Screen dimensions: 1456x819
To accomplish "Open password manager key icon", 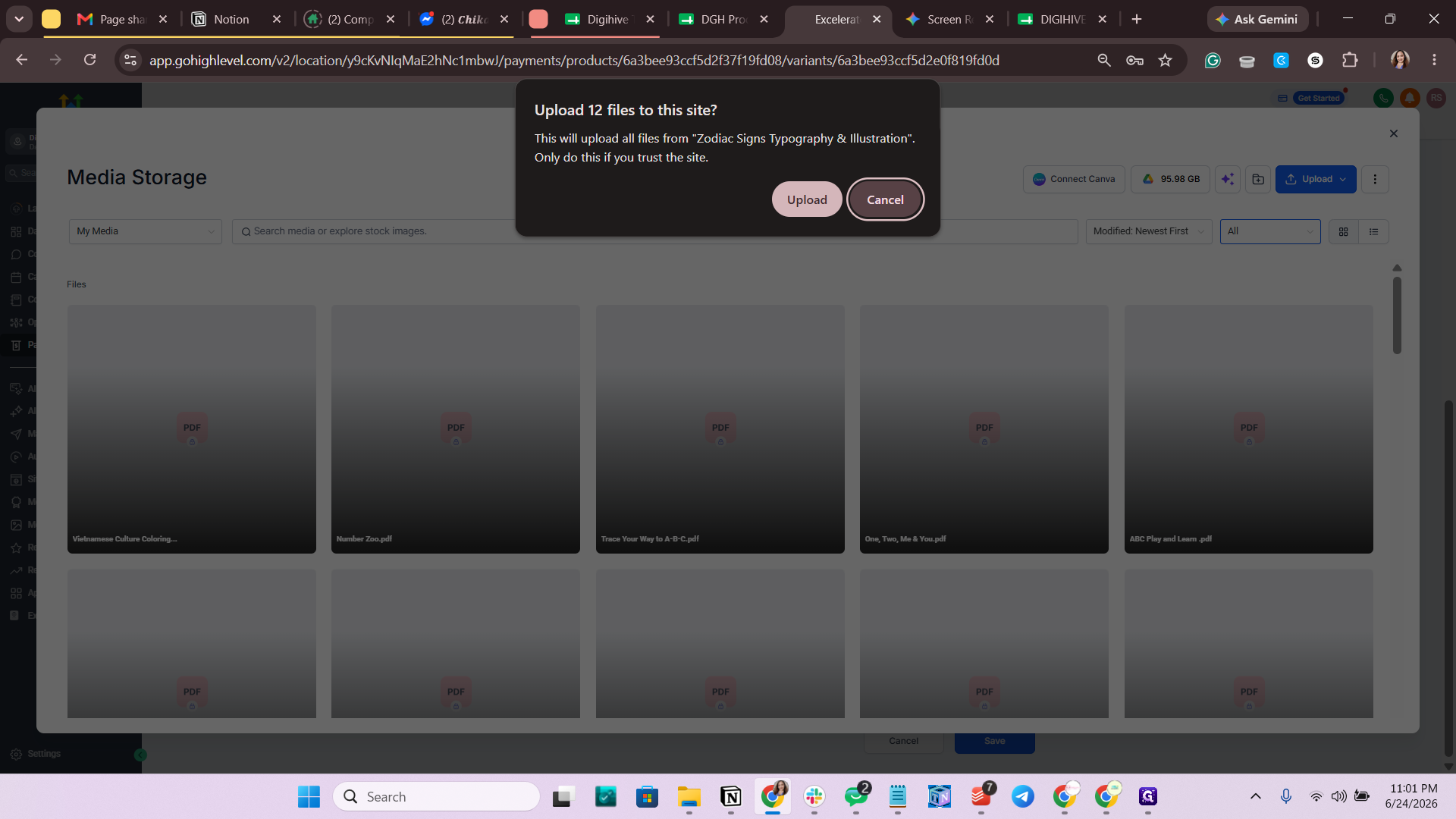I will [1134, 60].
